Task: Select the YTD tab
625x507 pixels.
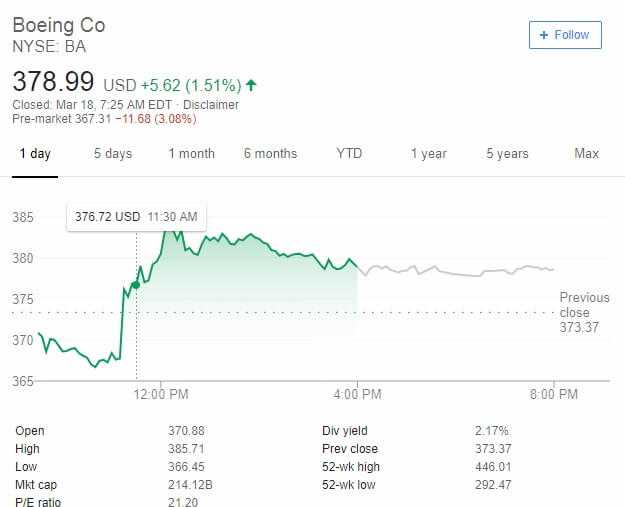Action: pyautogui.click(x=349, y=153)
